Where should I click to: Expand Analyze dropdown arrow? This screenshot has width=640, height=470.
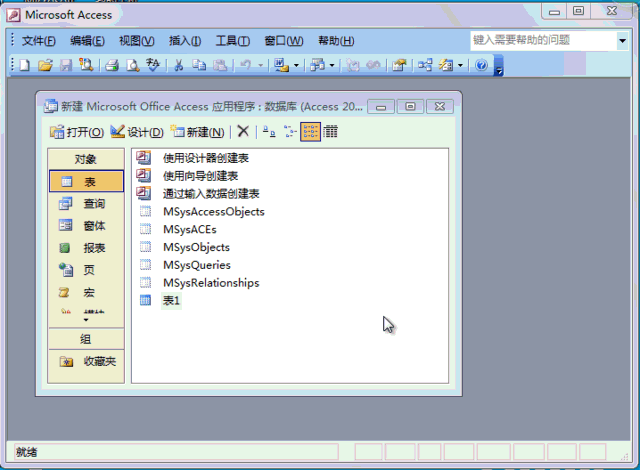(332, 65)
